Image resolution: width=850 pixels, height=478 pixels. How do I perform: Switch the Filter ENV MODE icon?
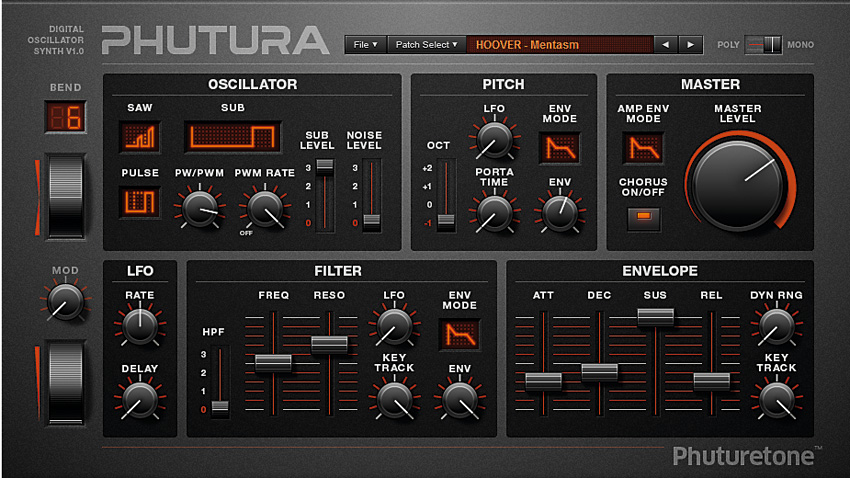pos(459,334)
